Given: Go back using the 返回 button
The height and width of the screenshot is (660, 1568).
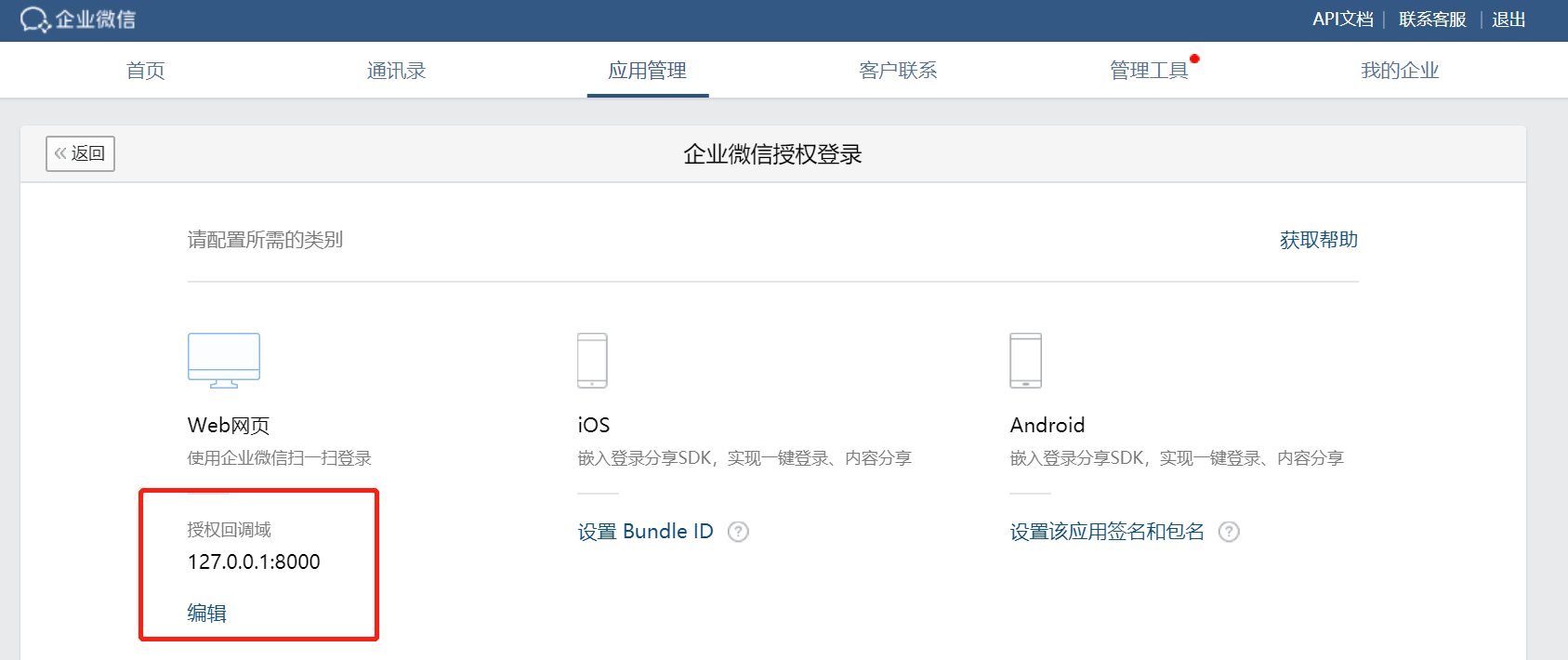Looking at the screenshot, I should click(x=80, y=153).
